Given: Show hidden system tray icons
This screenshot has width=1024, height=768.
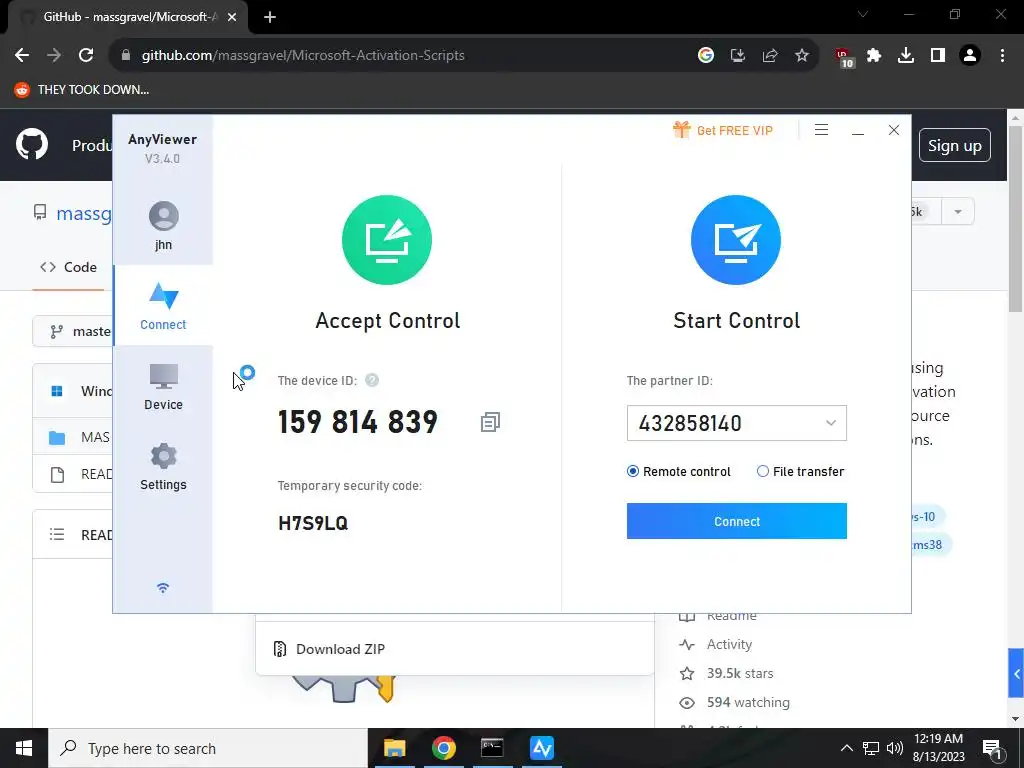Looking at the screenshot, I should [846, 748].
